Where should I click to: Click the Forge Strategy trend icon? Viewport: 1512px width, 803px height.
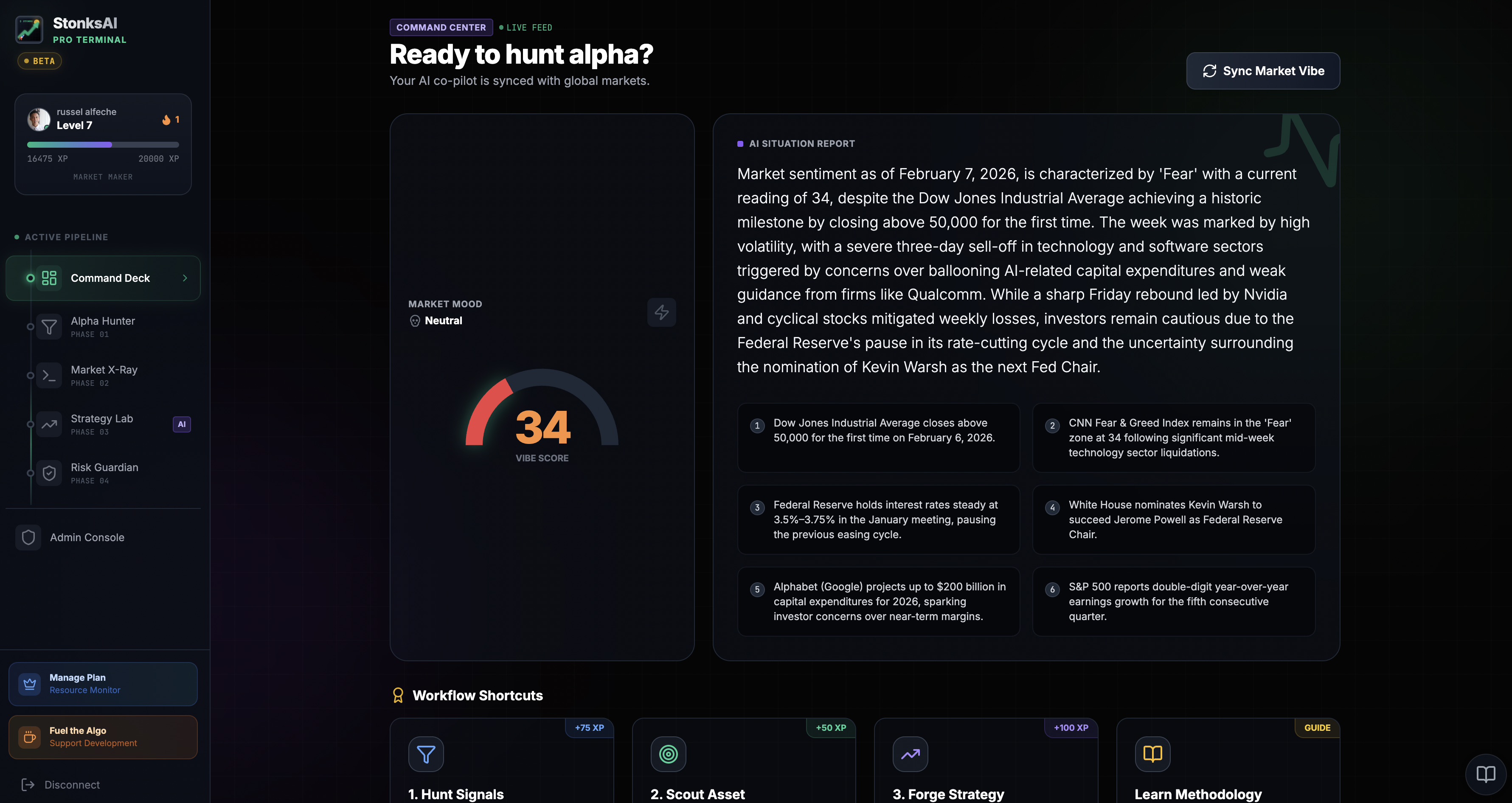(x=910, y=754)
